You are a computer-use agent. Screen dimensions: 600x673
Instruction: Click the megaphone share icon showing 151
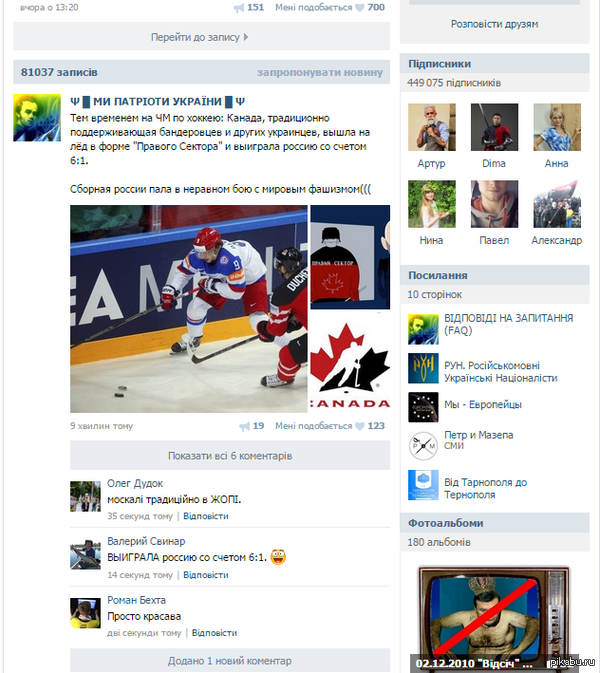point(239,8)
